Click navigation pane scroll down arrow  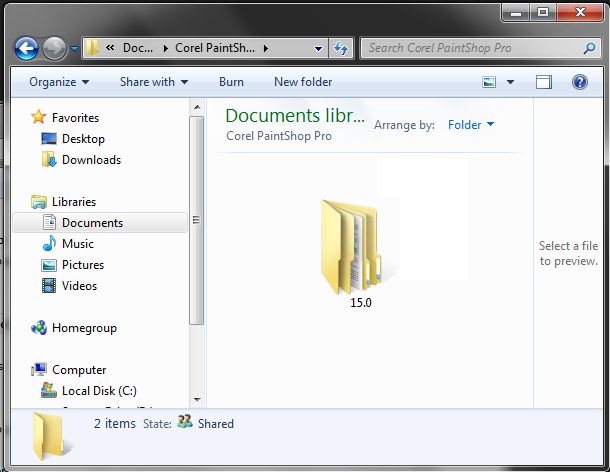197,399
